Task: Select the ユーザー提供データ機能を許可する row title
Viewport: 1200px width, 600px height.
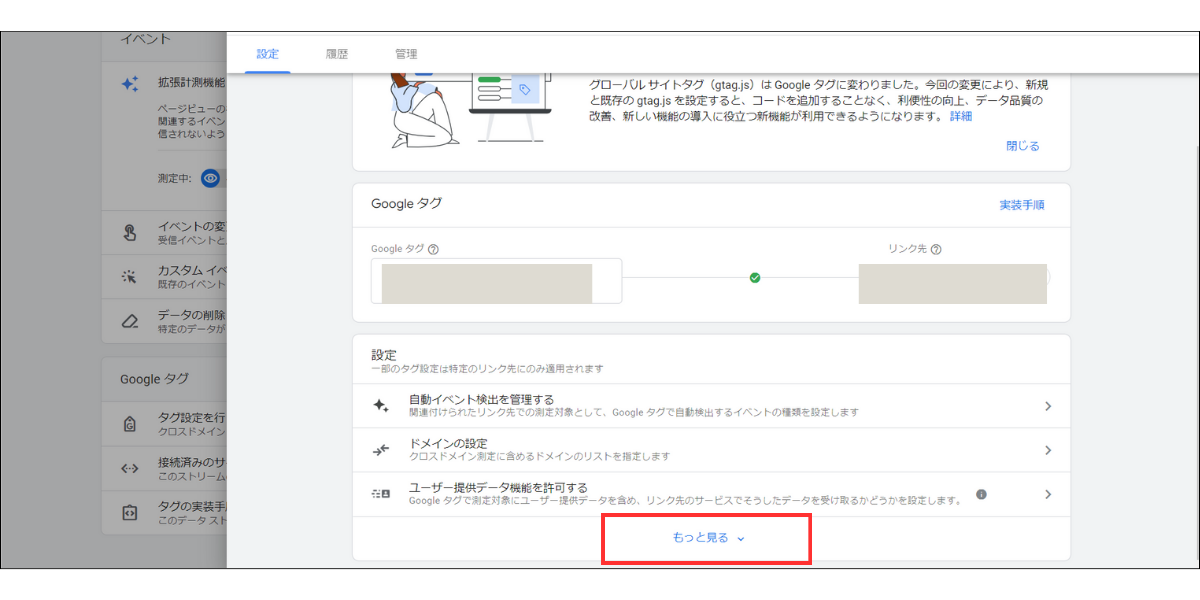Action: (498, 488)
